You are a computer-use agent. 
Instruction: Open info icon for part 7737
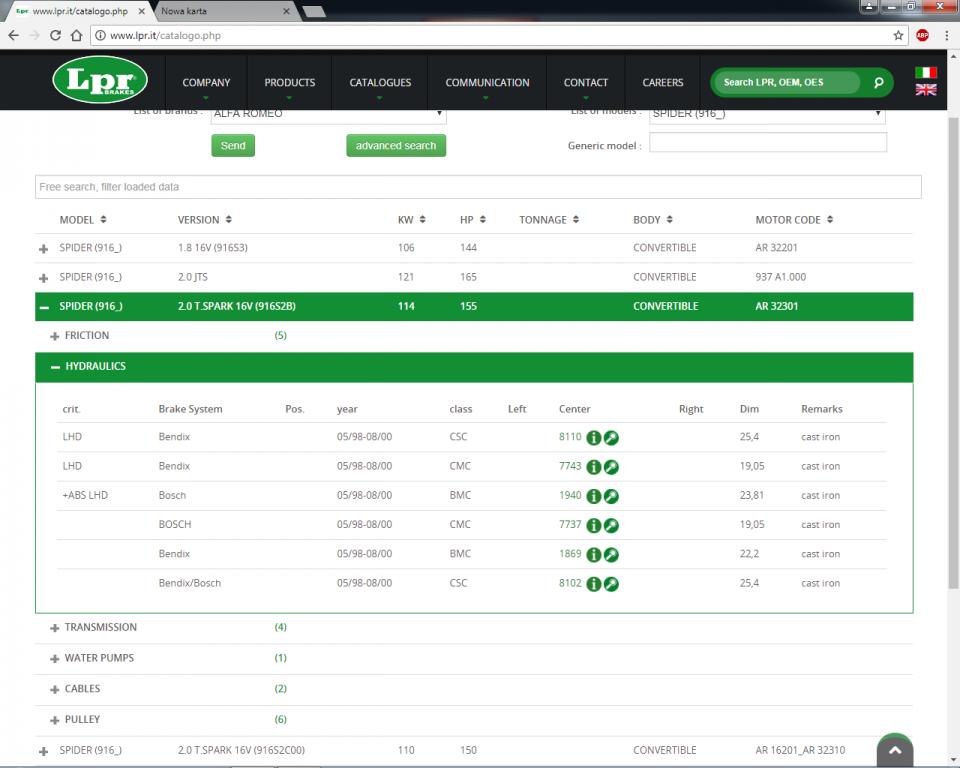pos(593,525)
